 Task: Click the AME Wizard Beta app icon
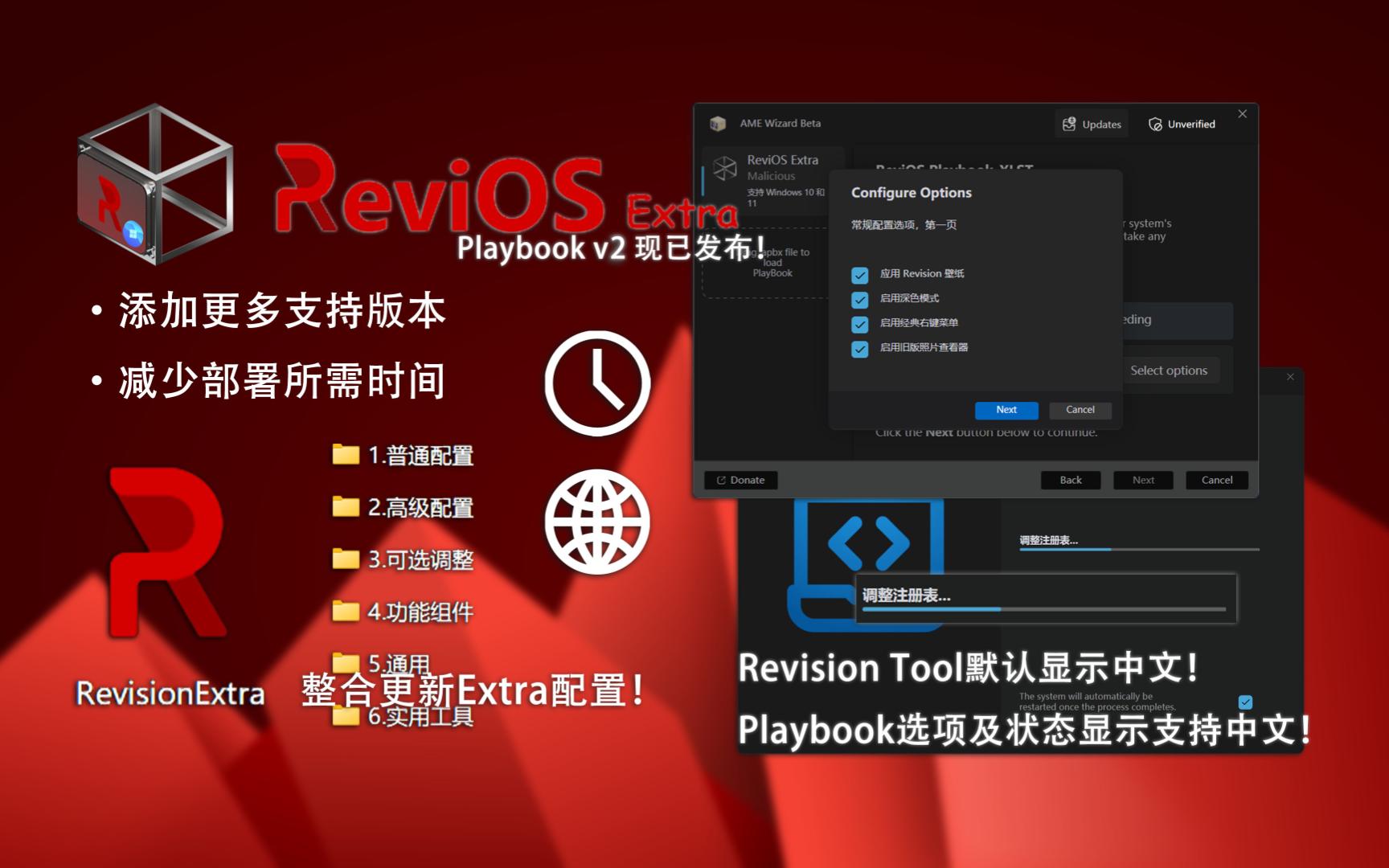coord(718,123)
